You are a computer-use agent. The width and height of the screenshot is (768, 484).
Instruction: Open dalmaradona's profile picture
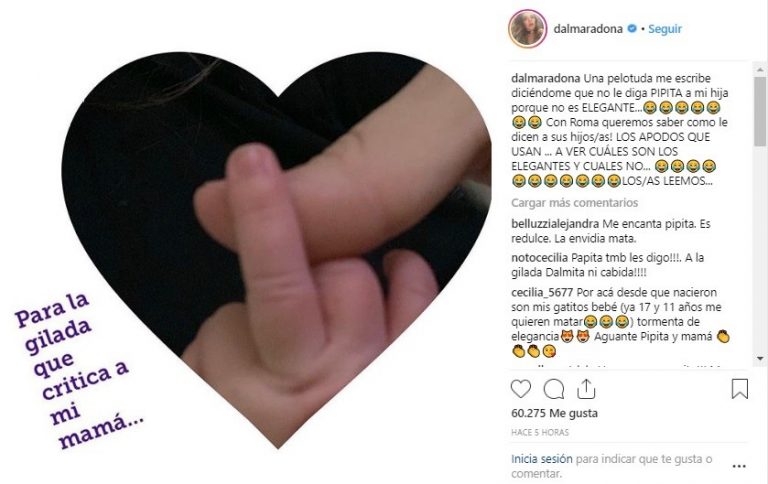(528, 29)
